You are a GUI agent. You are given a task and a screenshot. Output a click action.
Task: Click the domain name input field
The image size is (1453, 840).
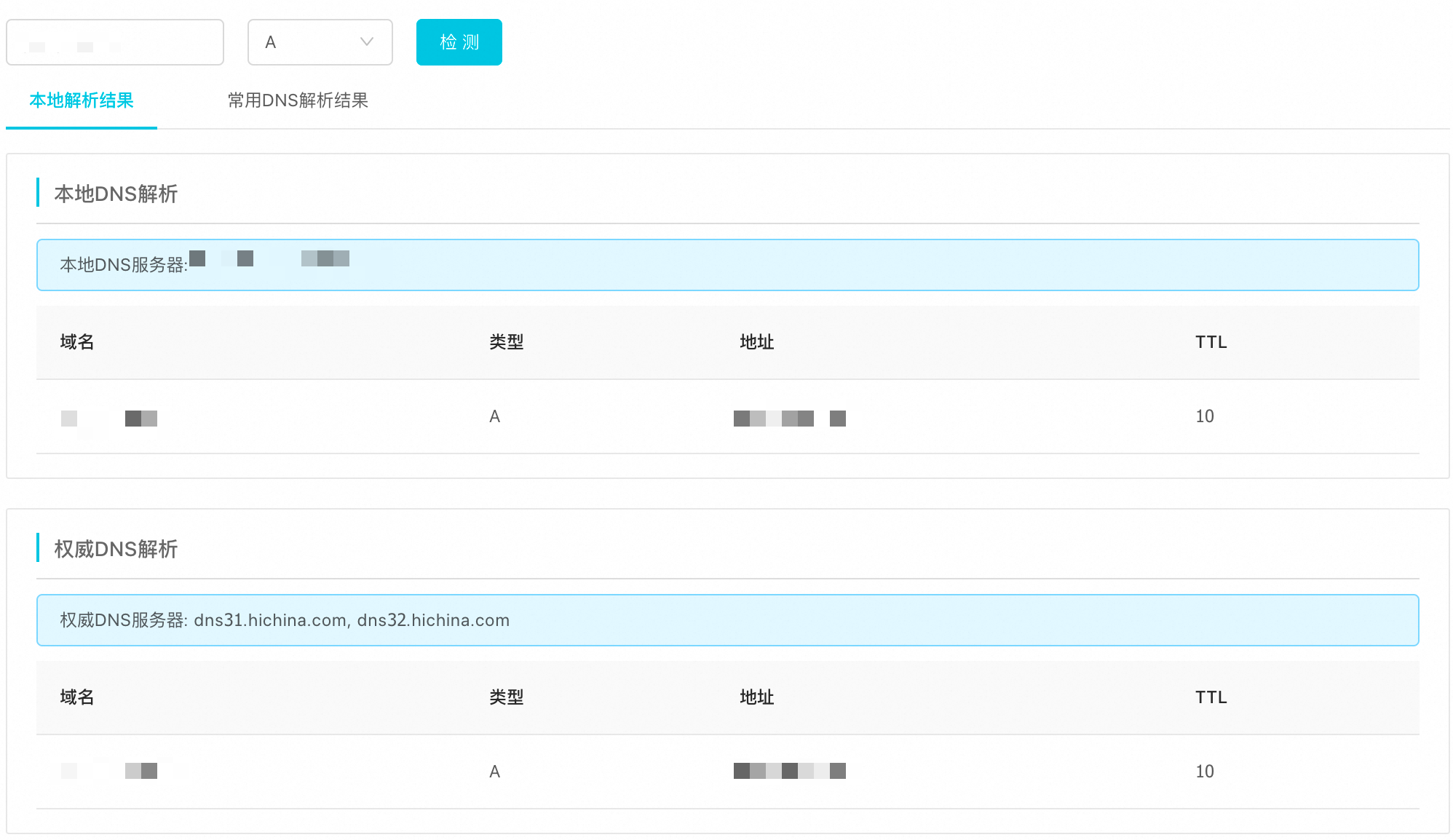pos(115,42)
